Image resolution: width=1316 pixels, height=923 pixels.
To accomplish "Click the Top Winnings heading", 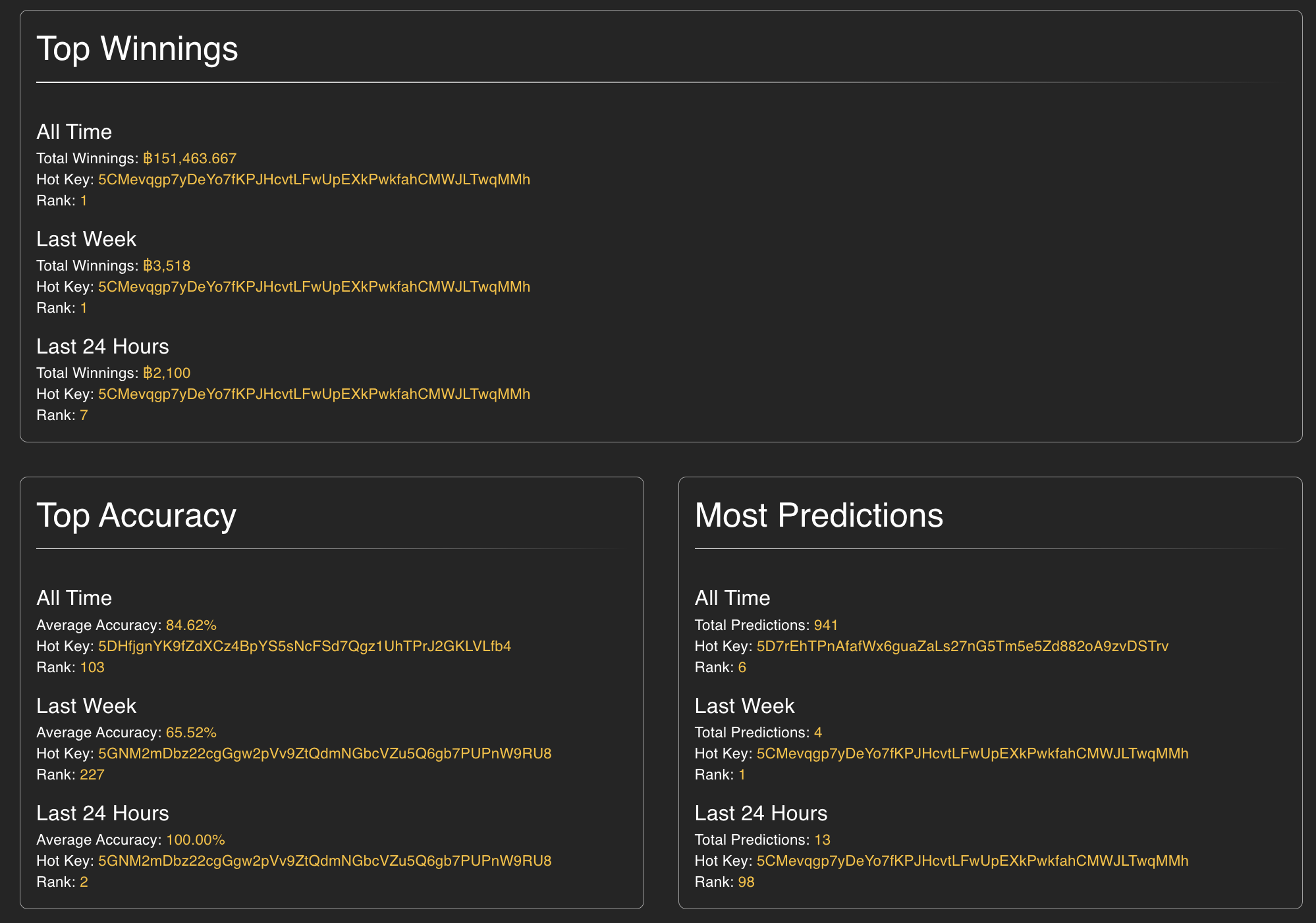I will click(137, 49).
